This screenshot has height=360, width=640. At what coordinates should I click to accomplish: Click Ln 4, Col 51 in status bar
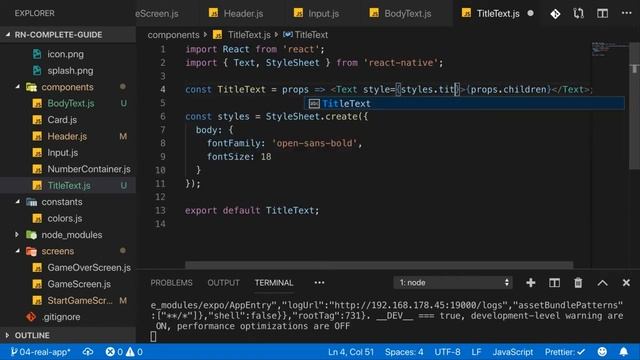click(351, 352)
